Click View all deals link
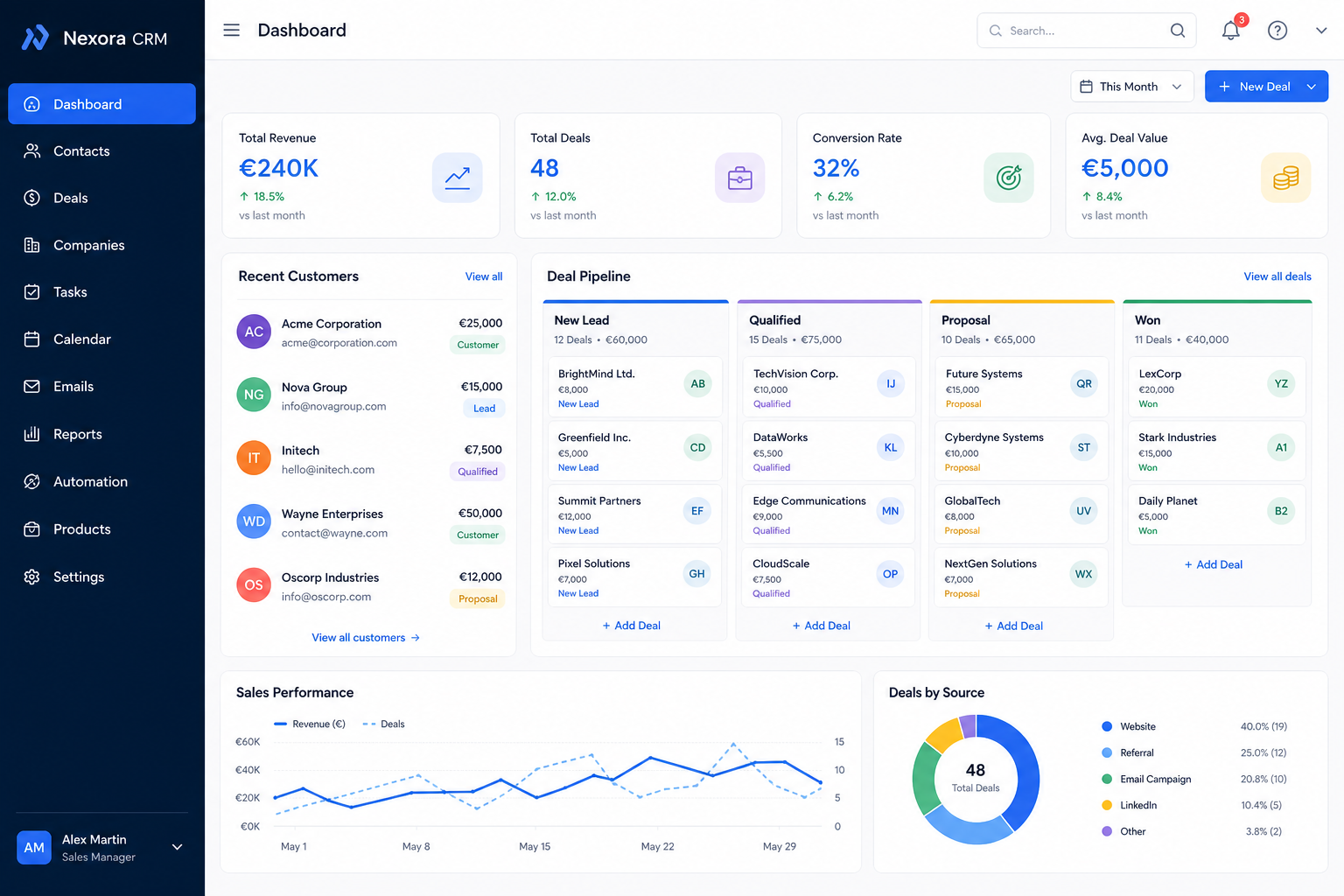 point(1277,276)
